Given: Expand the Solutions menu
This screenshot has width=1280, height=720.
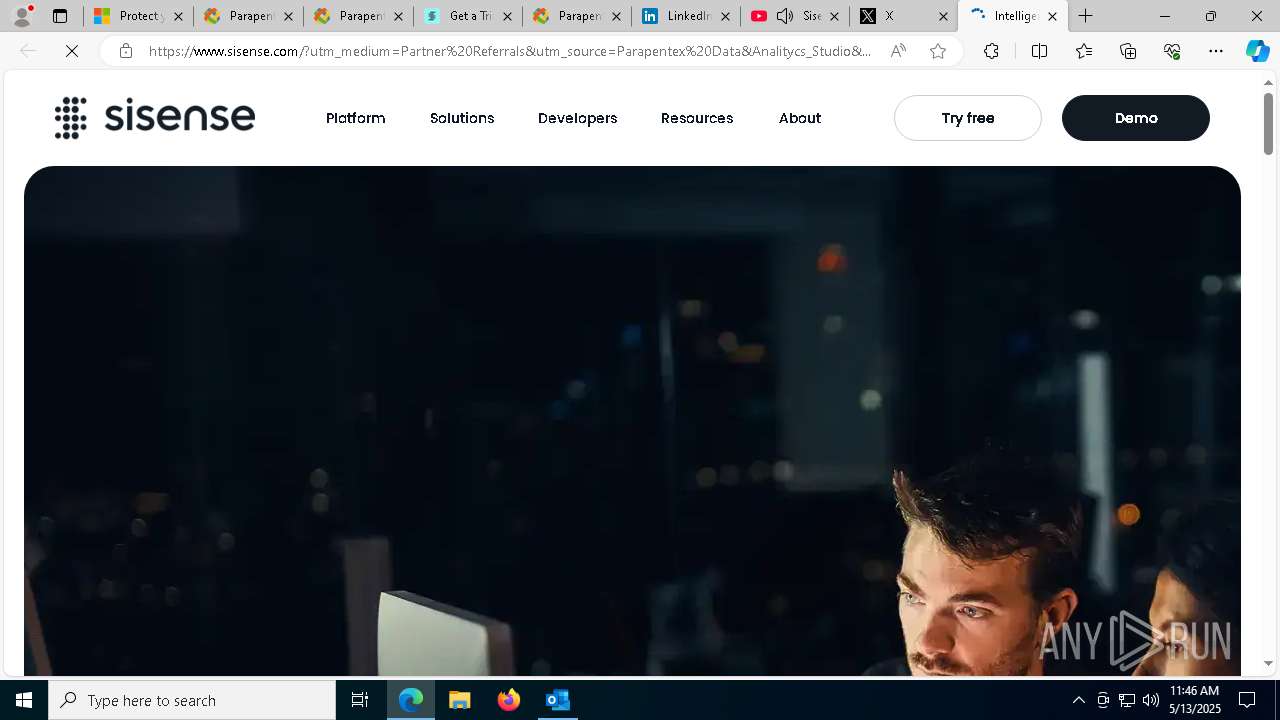Looking at the screenshot, I should click(462, 118).
